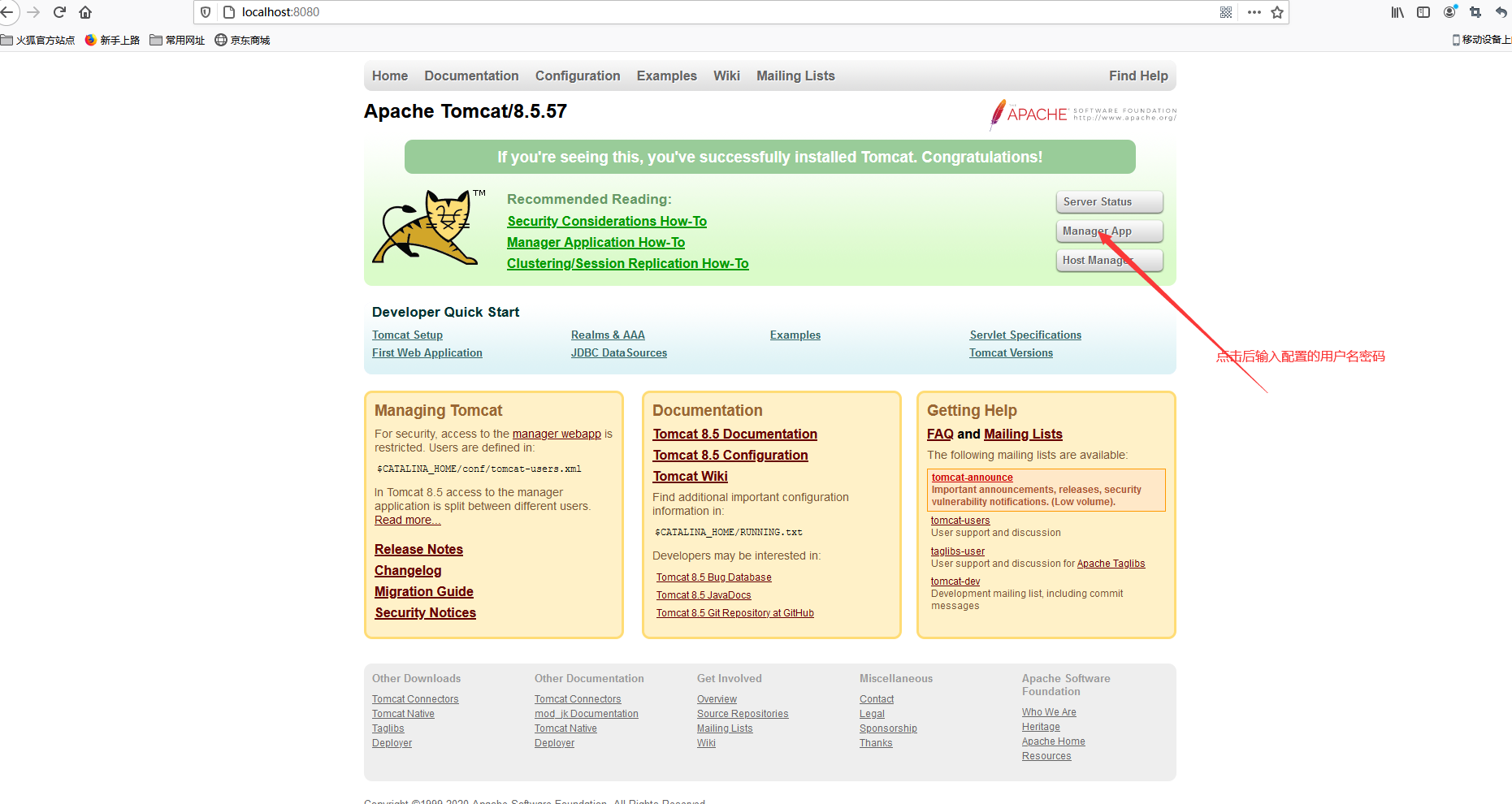
Task: Open the Changelog link
Action: tap(408, 570)
